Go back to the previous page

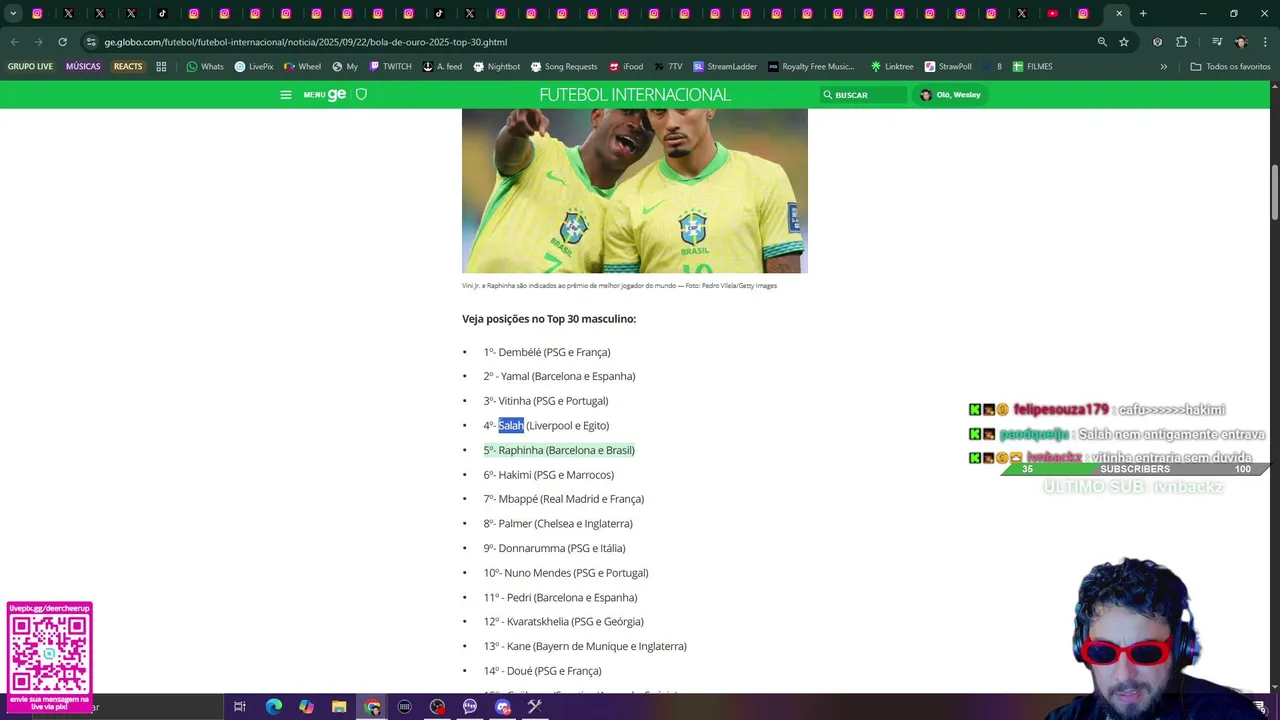pos(14,42)
